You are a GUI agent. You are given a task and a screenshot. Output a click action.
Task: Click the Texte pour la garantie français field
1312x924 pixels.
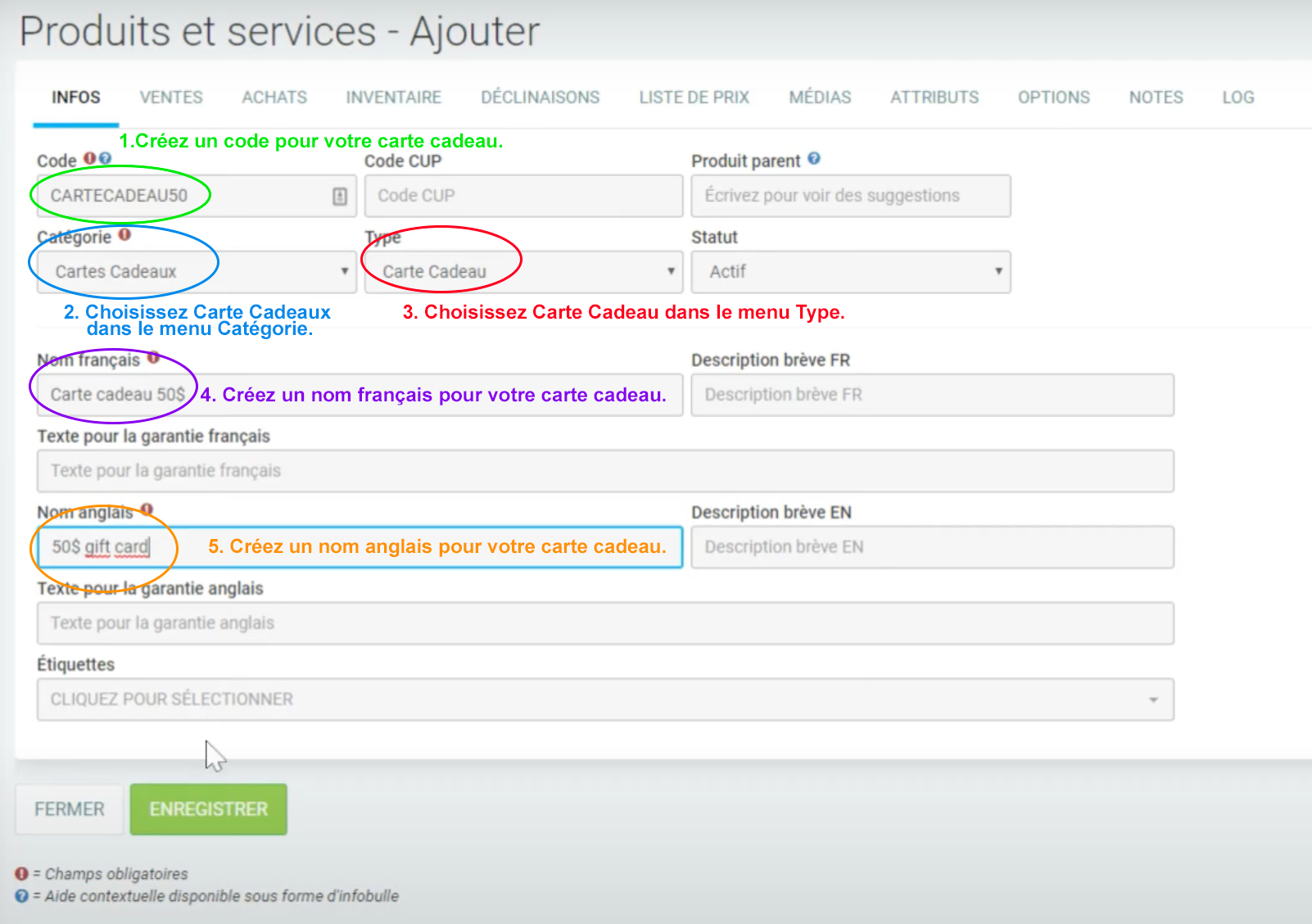click(604, 471)
